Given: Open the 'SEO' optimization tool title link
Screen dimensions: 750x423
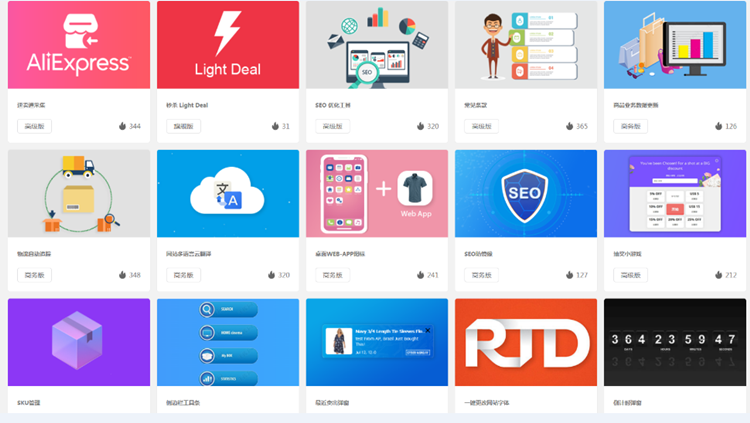Looking at the screenshot, I should click(x=333, y=105).
